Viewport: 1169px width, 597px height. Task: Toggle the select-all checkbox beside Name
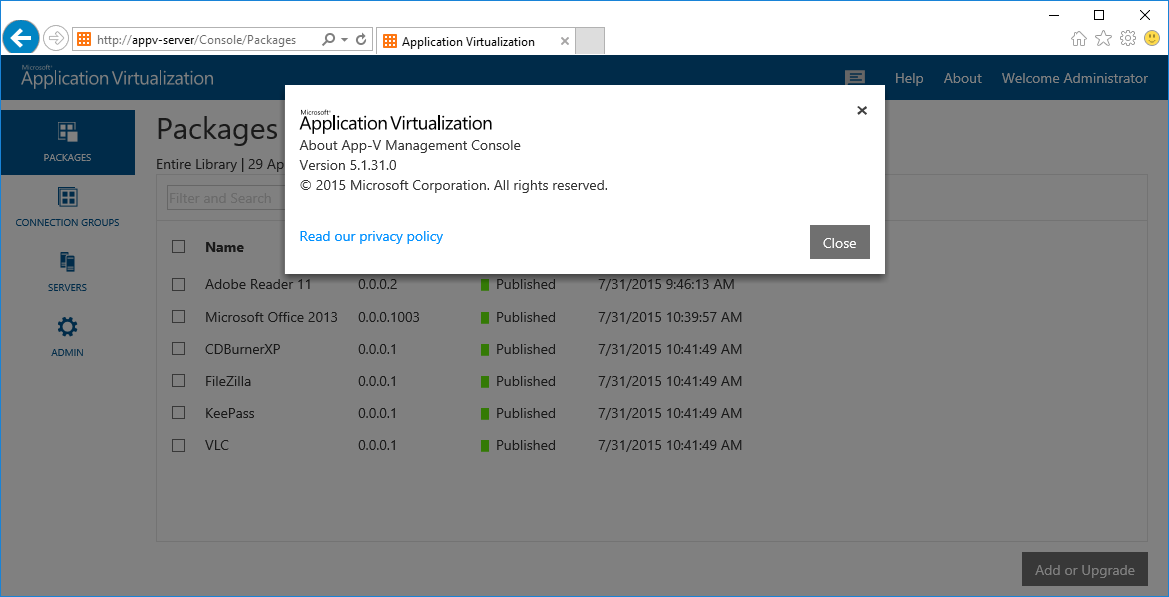coord(178,247)
